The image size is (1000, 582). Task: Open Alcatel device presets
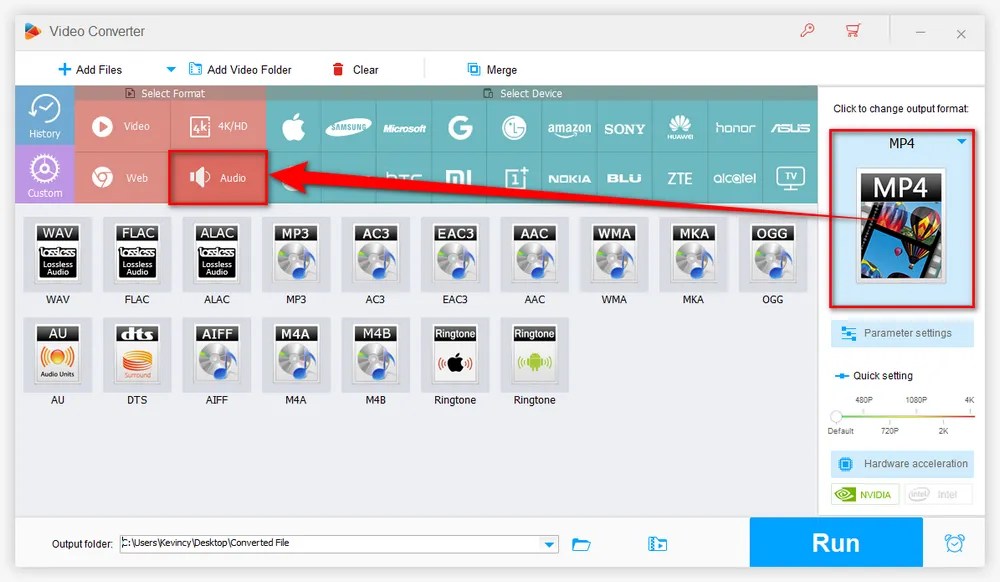point(735,178)
